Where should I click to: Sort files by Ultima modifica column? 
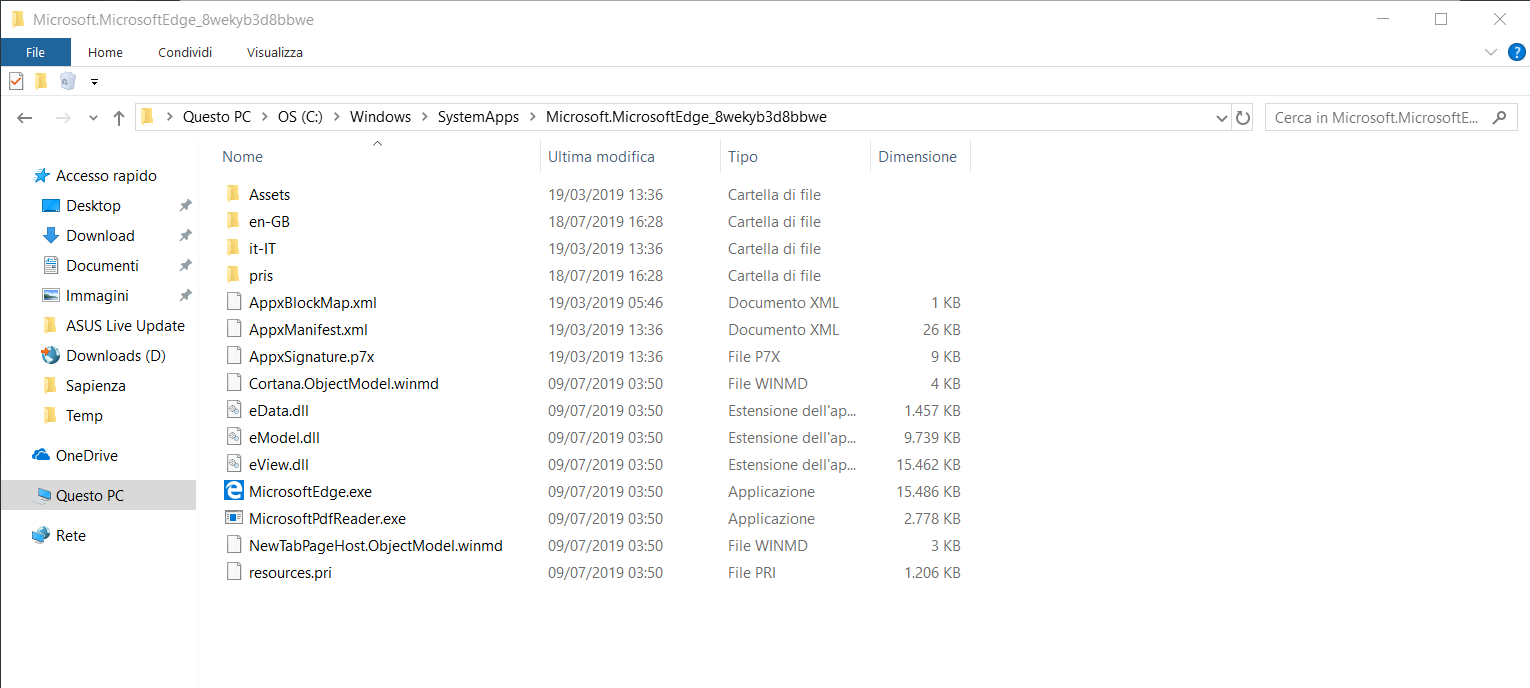601,156
